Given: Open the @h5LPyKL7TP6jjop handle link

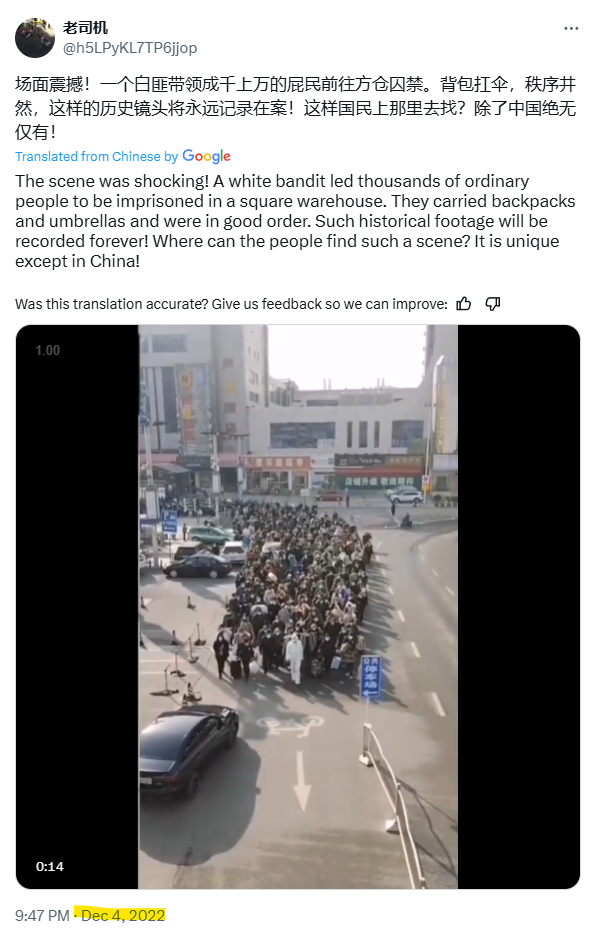Looking at the screenshot, I should tap(130, 47).
